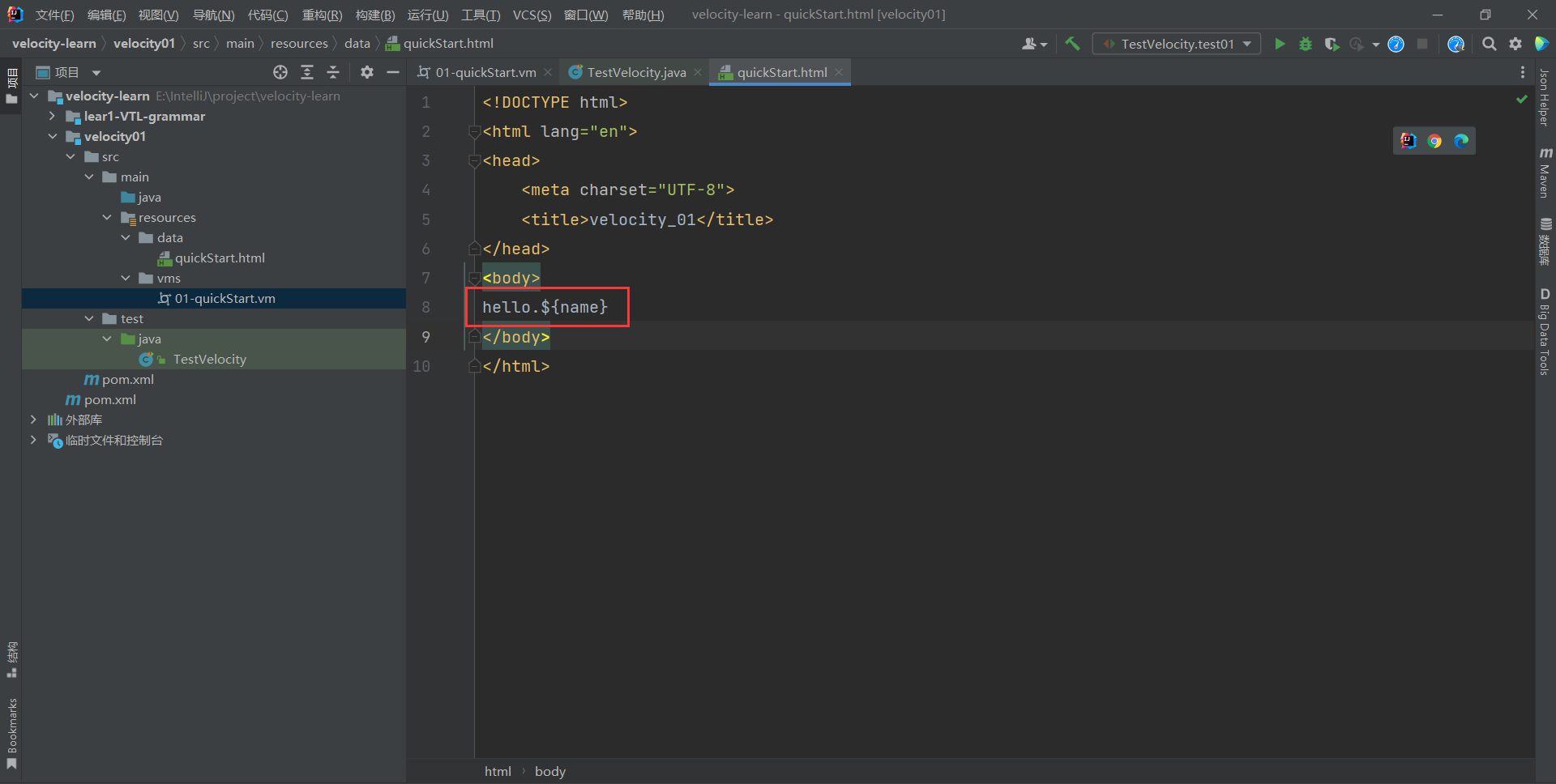Close the quickStart.html tab
The height and width of the screenshot is (784, 1556).
[x=839, y=72]
